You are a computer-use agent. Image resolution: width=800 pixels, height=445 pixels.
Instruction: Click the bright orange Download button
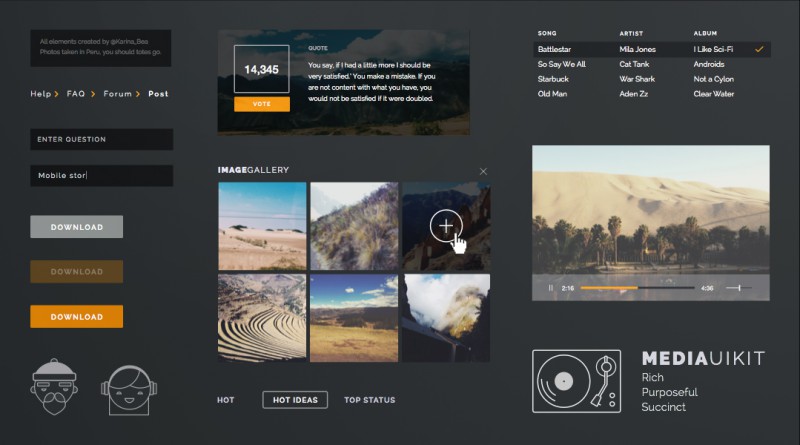pos(77,316)
